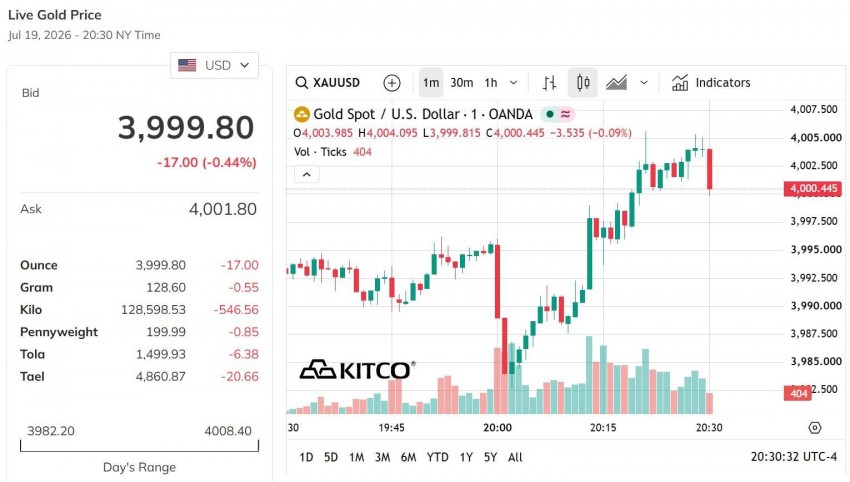Screen dimensions: 850x482
Task: Select the YTD date range
Action: point(437,457)
